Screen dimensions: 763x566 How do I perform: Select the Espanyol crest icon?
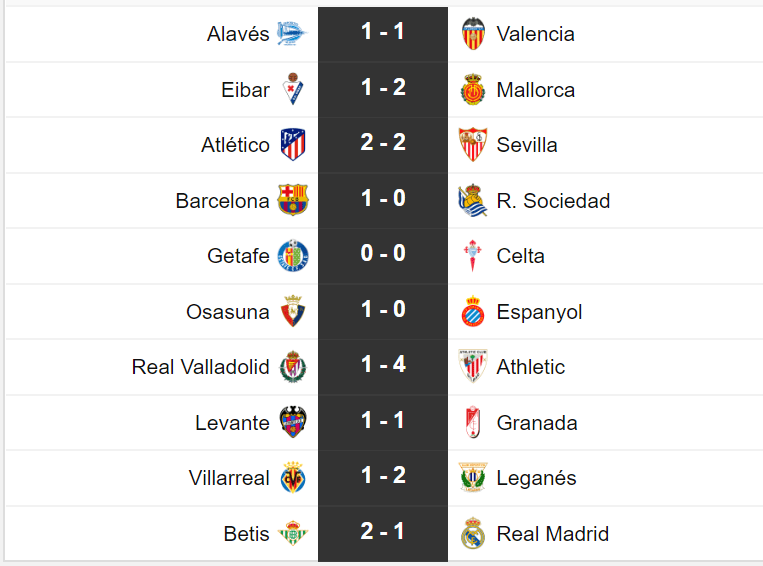(x=472, y=312)
